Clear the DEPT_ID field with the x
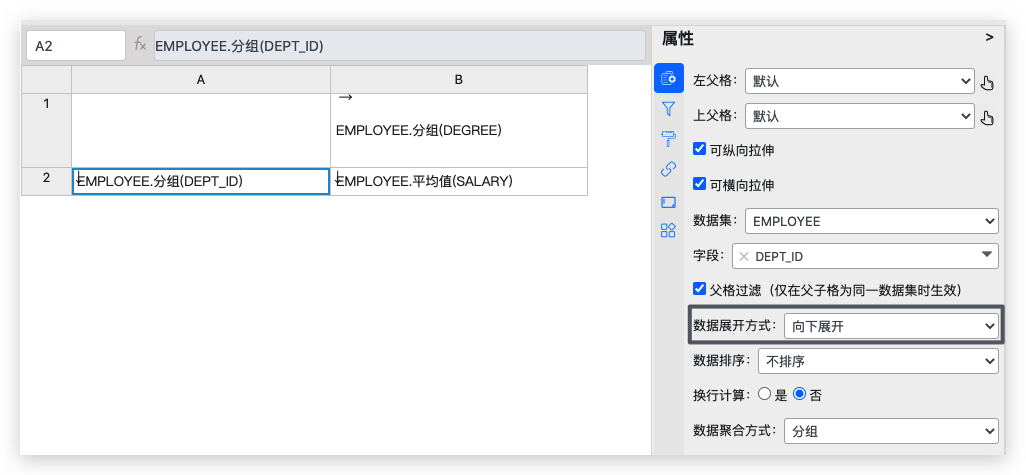 [743, 256]
